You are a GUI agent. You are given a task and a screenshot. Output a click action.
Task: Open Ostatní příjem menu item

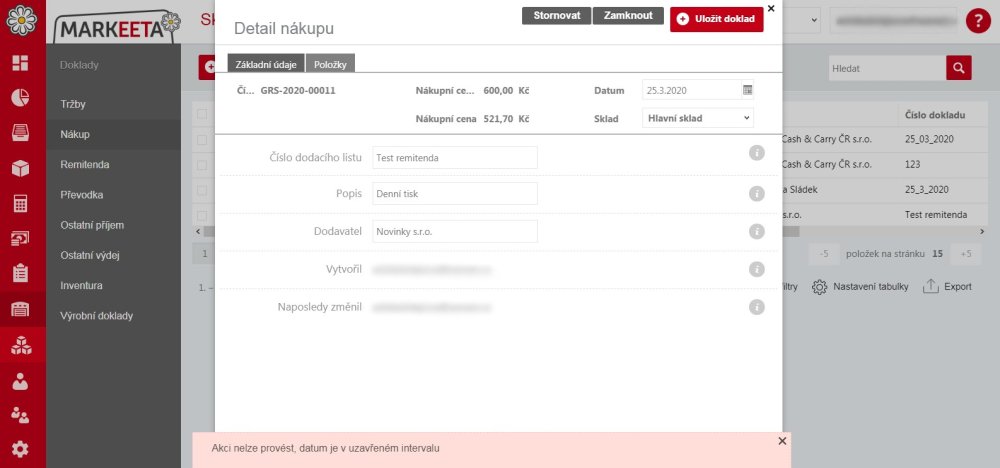(92, 225)
